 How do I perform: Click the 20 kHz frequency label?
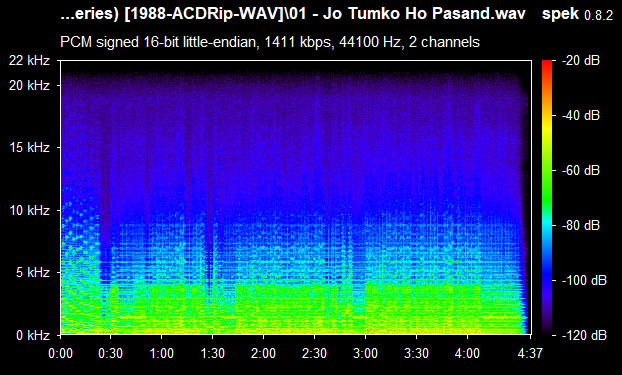coord(30,85)
